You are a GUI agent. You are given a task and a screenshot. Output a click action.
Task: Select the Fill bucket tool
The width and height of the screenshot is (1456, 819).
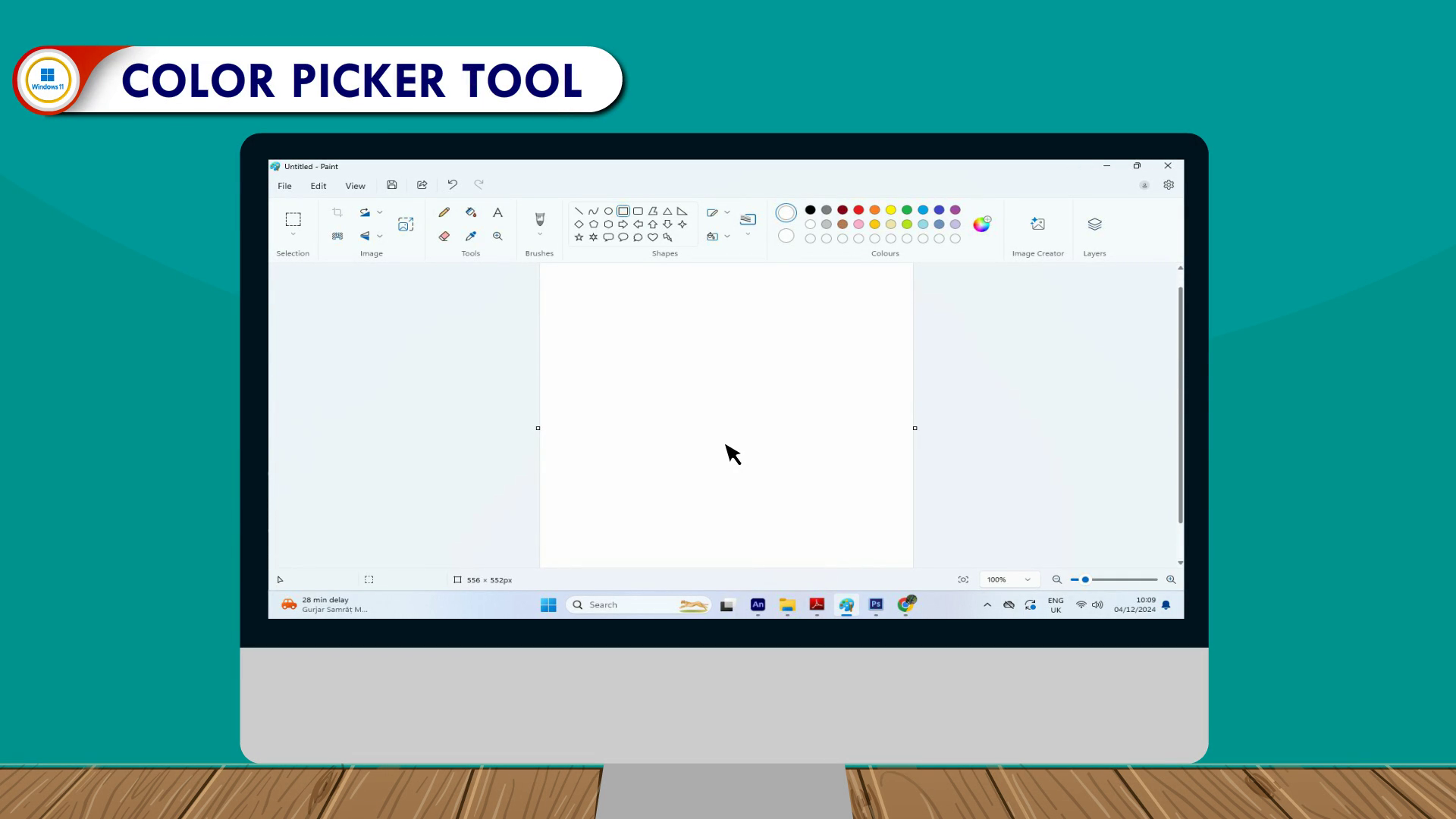pyautogui.click(x=471, y=212)
